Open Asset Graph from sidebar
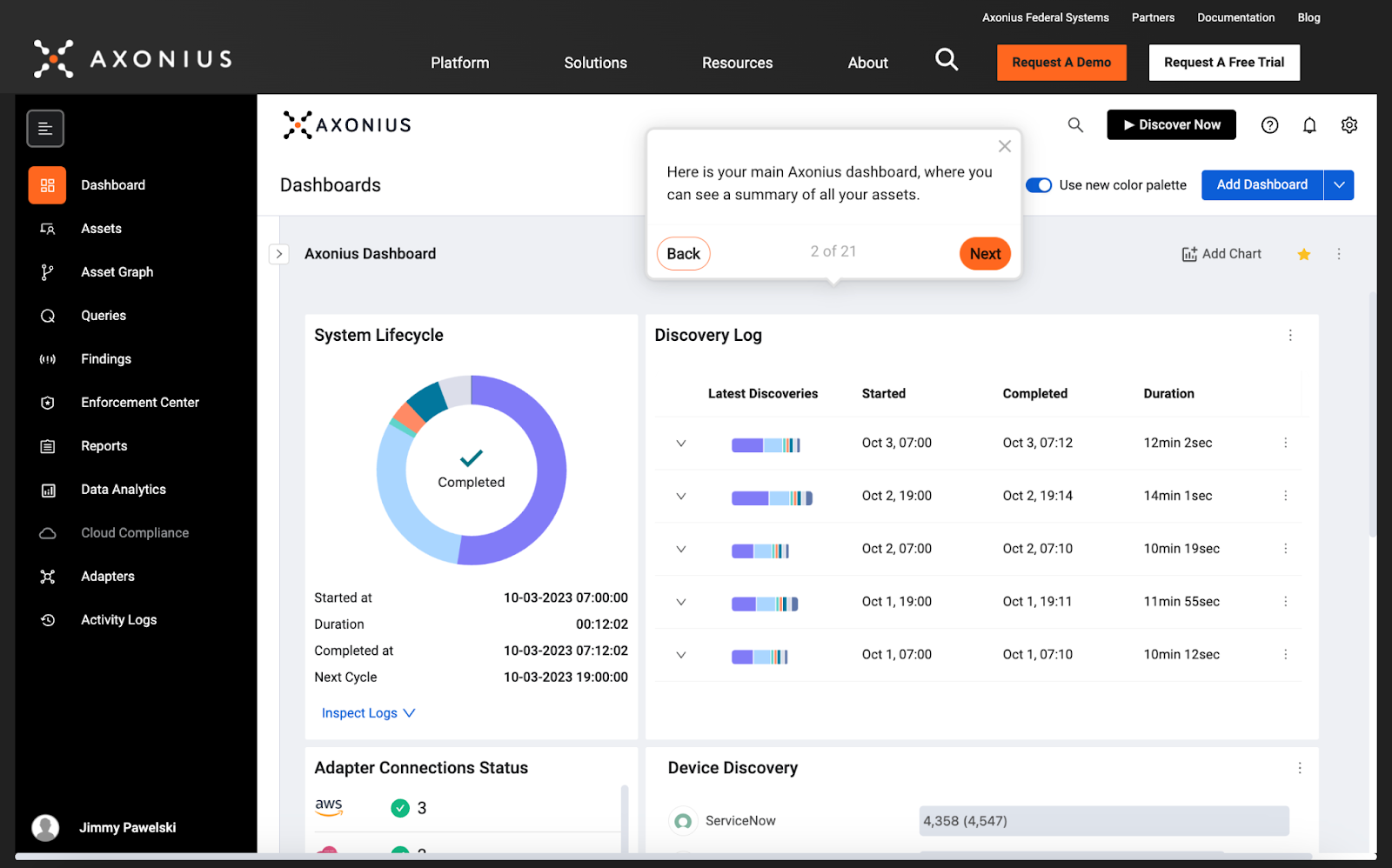Viewport: 1392px width, 868px height. tap(117, 272)
